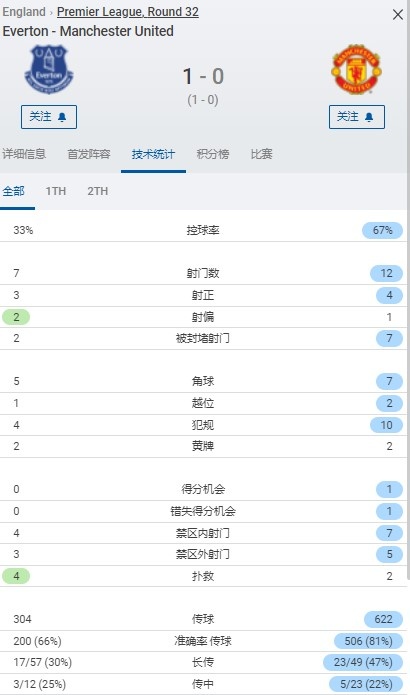The height and width of the screenshot is (695, 410).
Task: Select the 技术统计 tab
Action: (x=153, y=154)
